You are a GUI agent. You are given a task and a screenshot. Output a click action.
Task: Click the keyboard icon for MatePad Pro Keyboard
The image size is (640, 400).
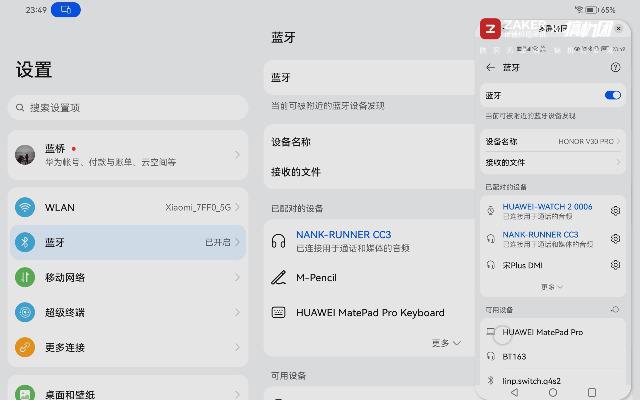click(278, 313)
